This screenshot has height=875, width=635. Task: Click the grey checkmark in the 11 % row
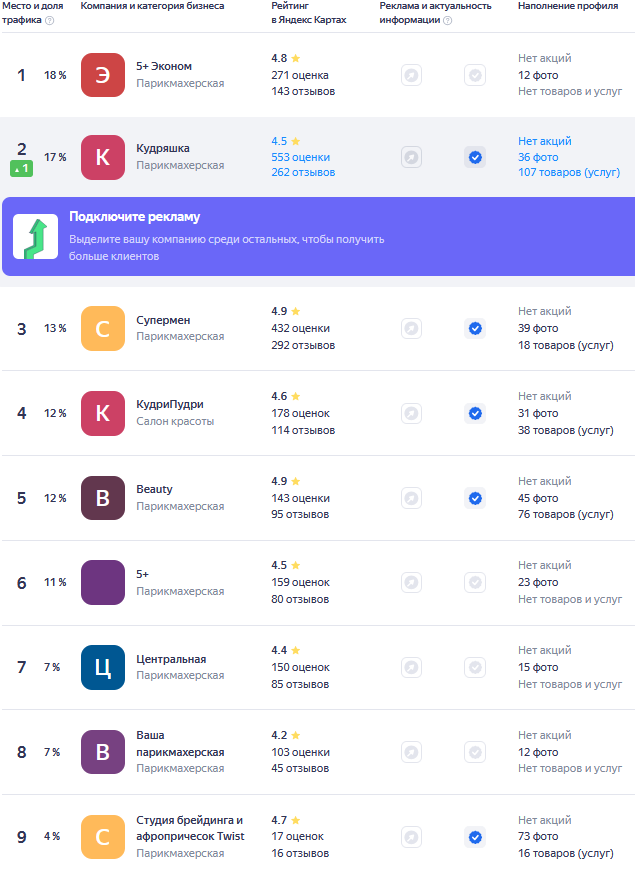click(475, 583)
